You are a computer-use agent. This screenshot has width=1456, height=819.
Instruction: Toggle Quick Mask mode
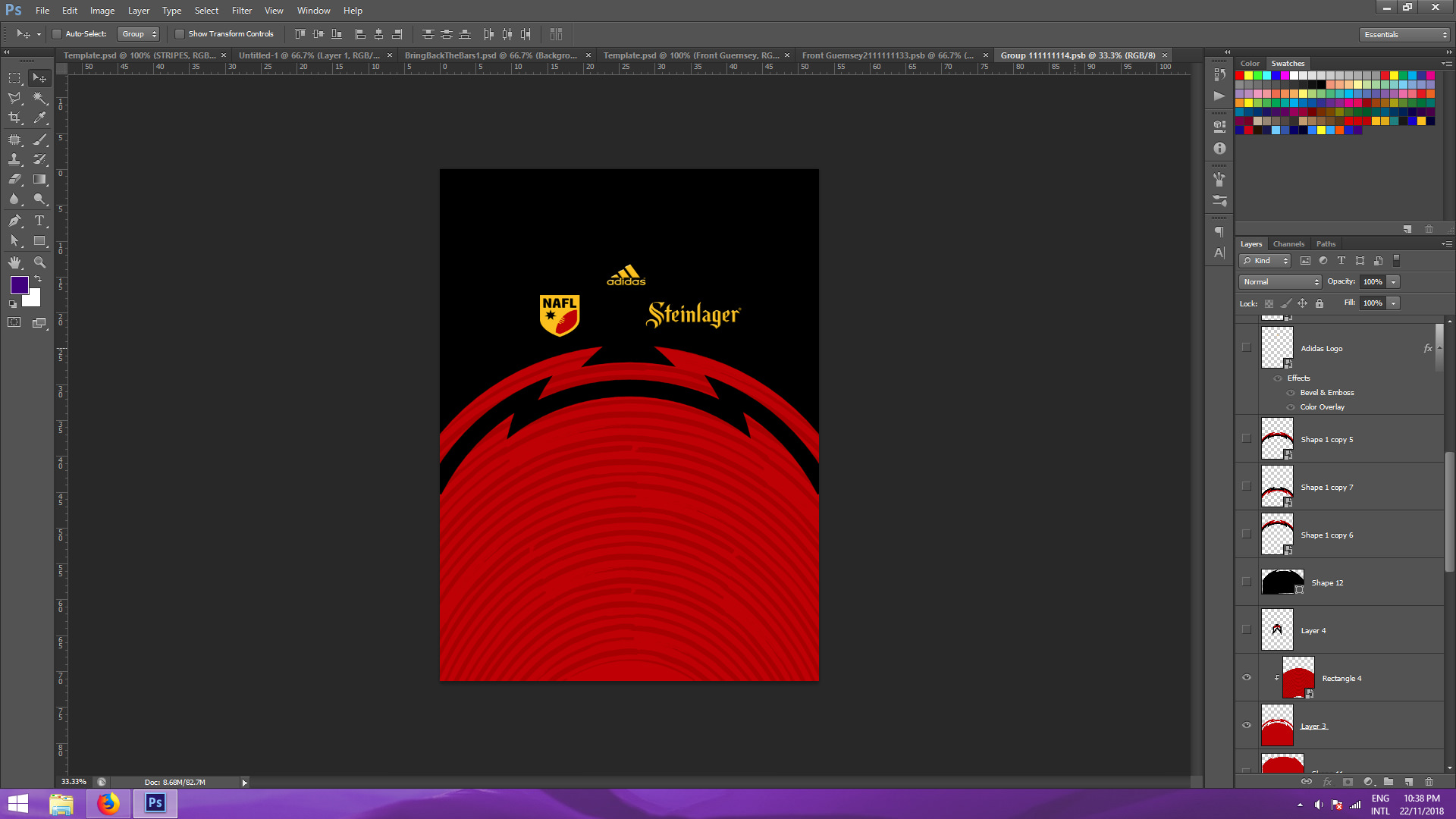pyautogui.click(x=14, y=322)
